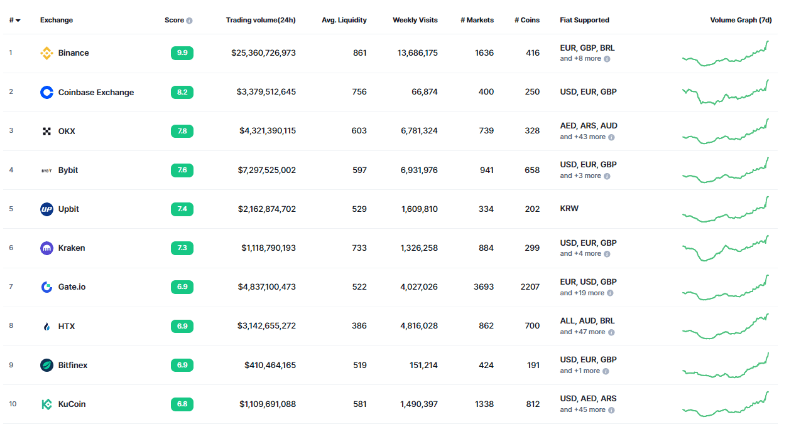787x424 pixels.
Task: Click the Gate.io logo icon
Action: 47,287
